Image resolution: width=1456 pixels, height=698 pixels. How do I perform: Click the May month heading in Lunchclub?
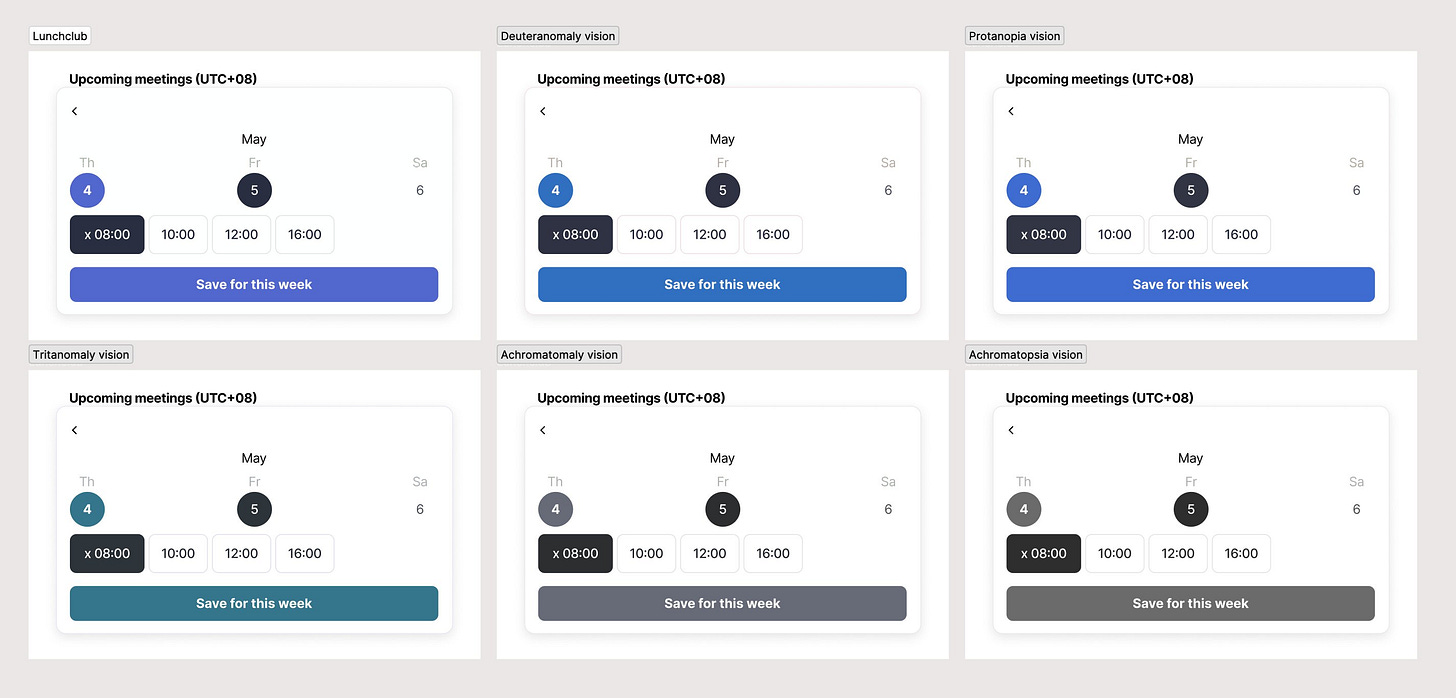(253, 139)
